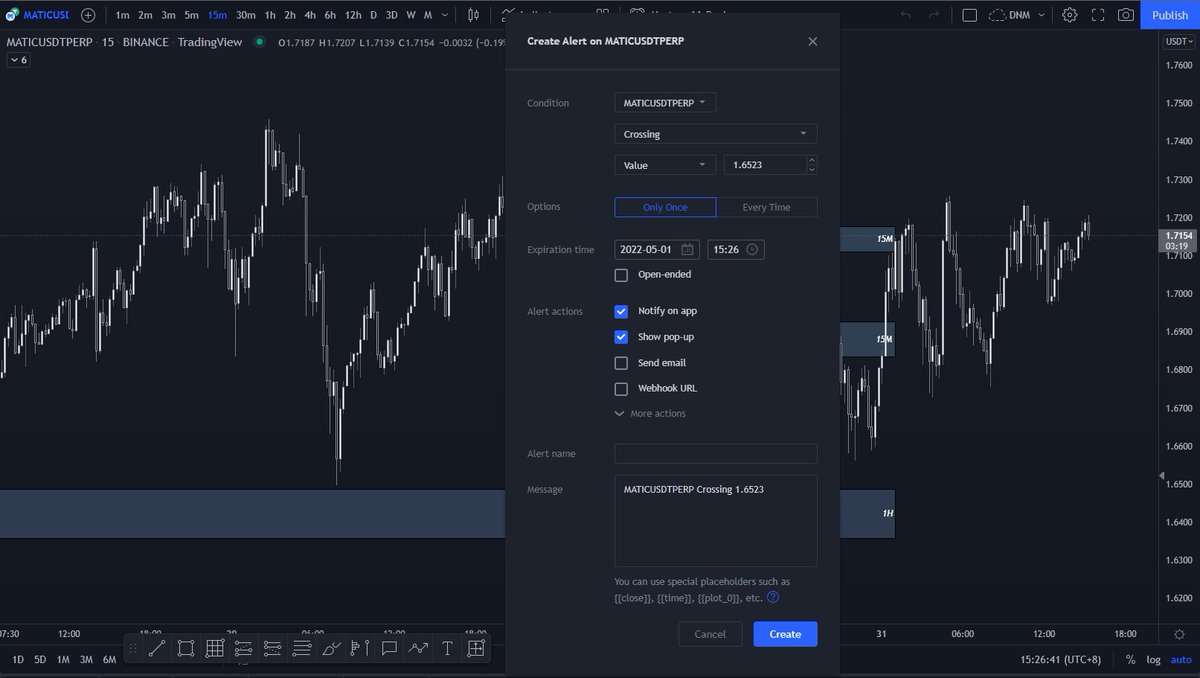Screen dimensions: 1200x678
Task: Click the Create button
Action: point(785,634)
